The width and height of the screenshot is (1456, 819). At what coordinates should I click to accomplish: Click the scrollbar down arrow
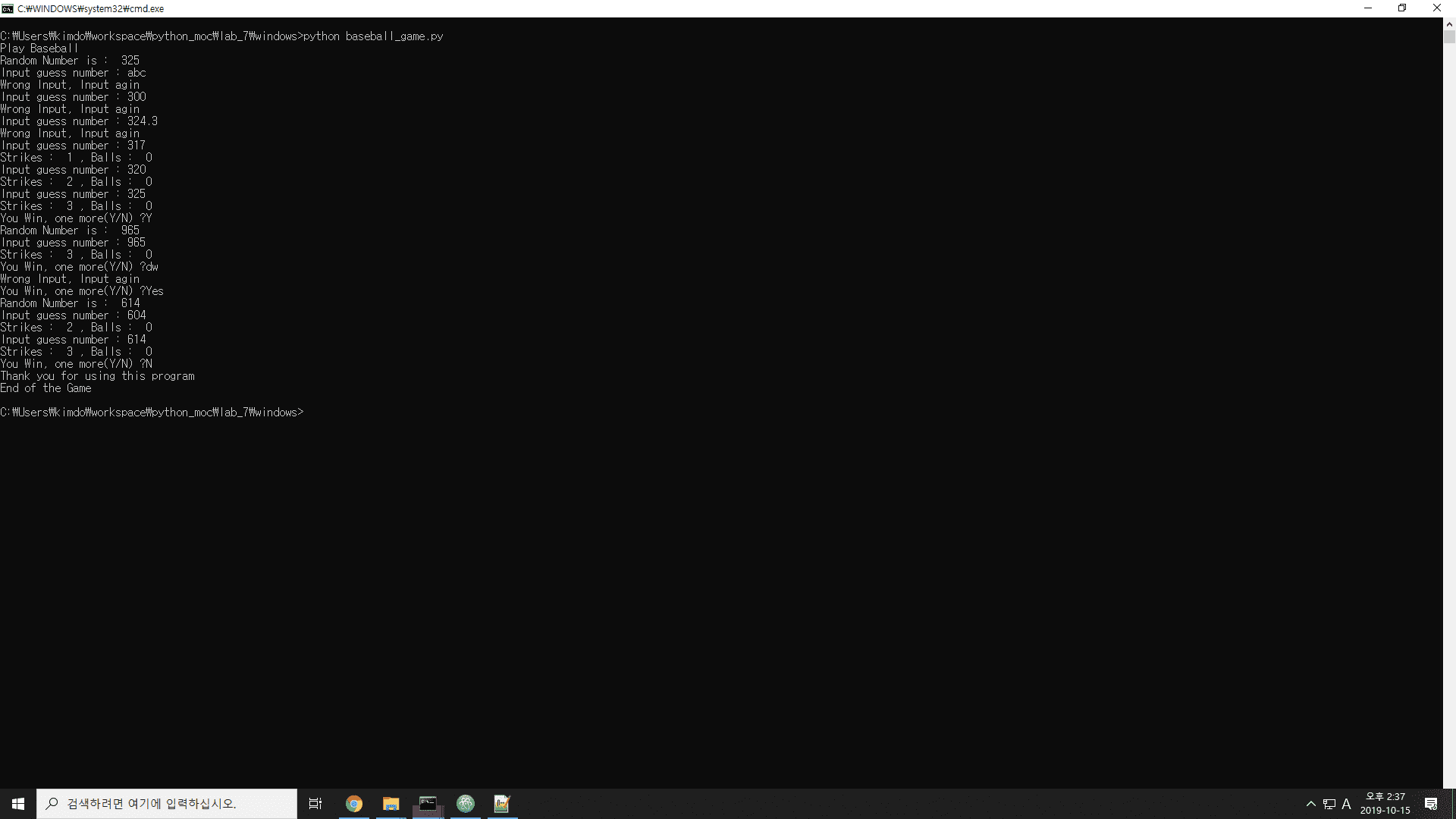(x=1449, y=783)
